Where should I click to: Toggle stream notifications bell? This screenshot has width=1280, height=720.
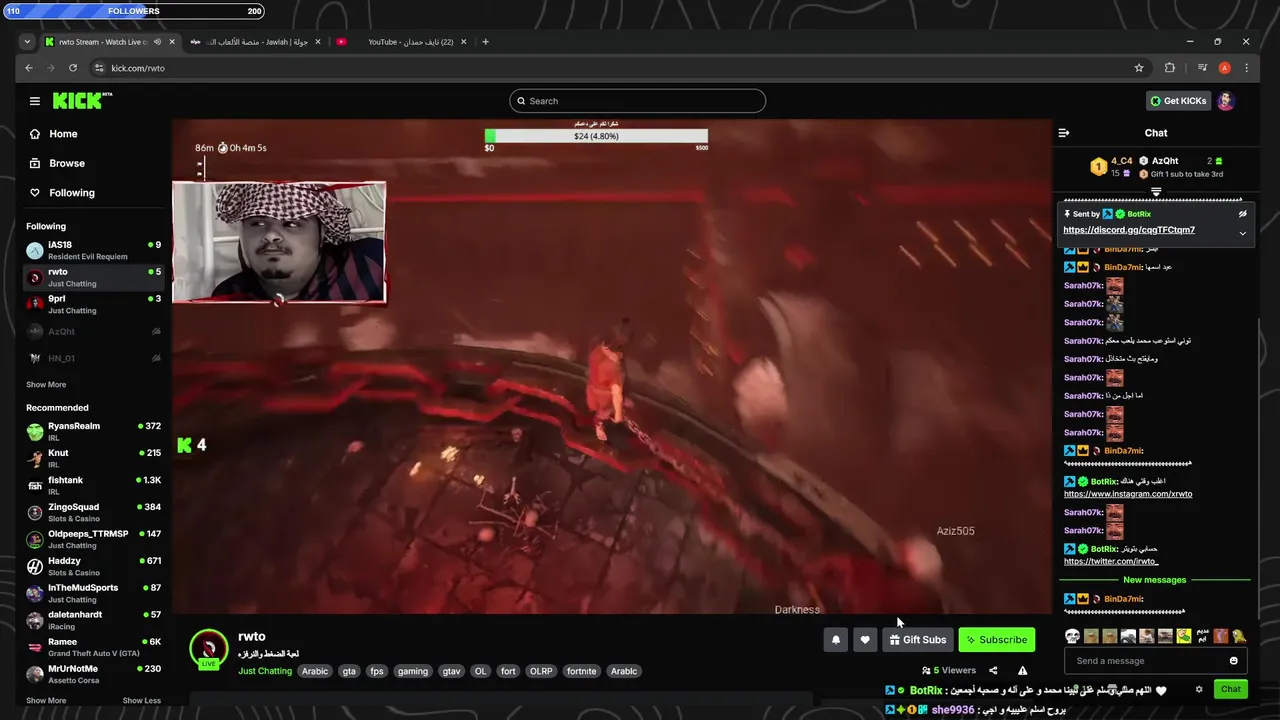click(x=836, y=640)
